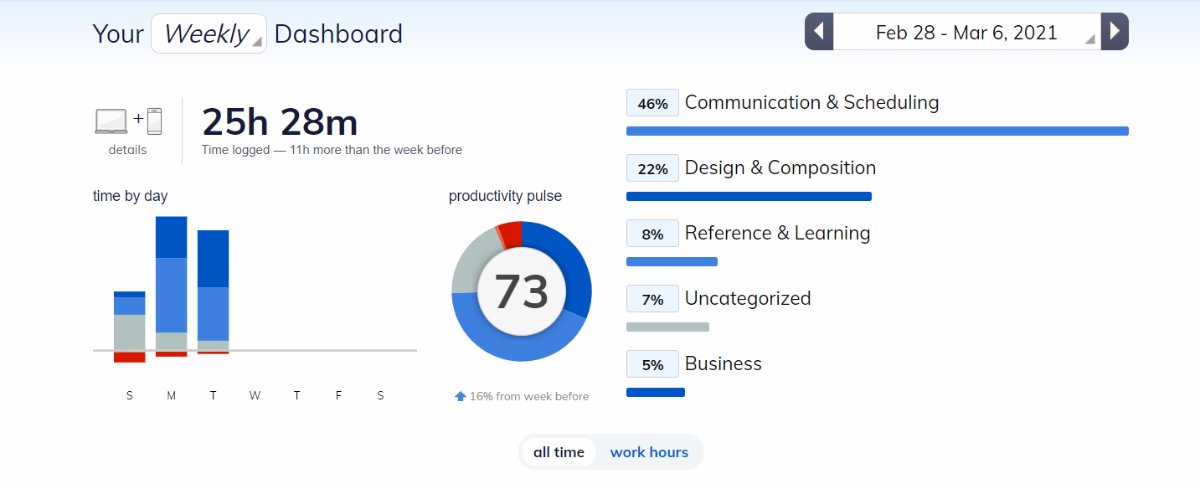Click the 8% badge for Reference & Learning
Screen dimensions: 1200x488
[652, 234]
